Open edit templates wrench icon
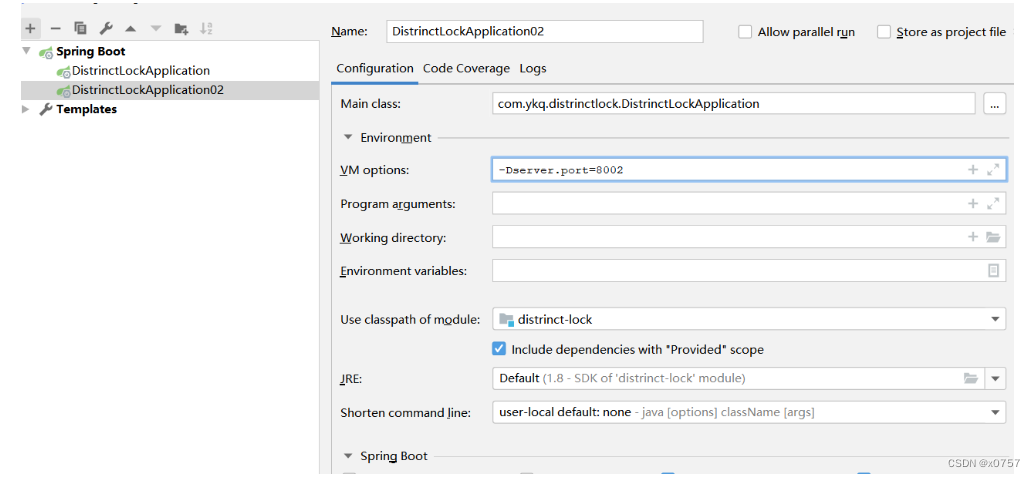The image size is (1035, 477). click(106, 28)
